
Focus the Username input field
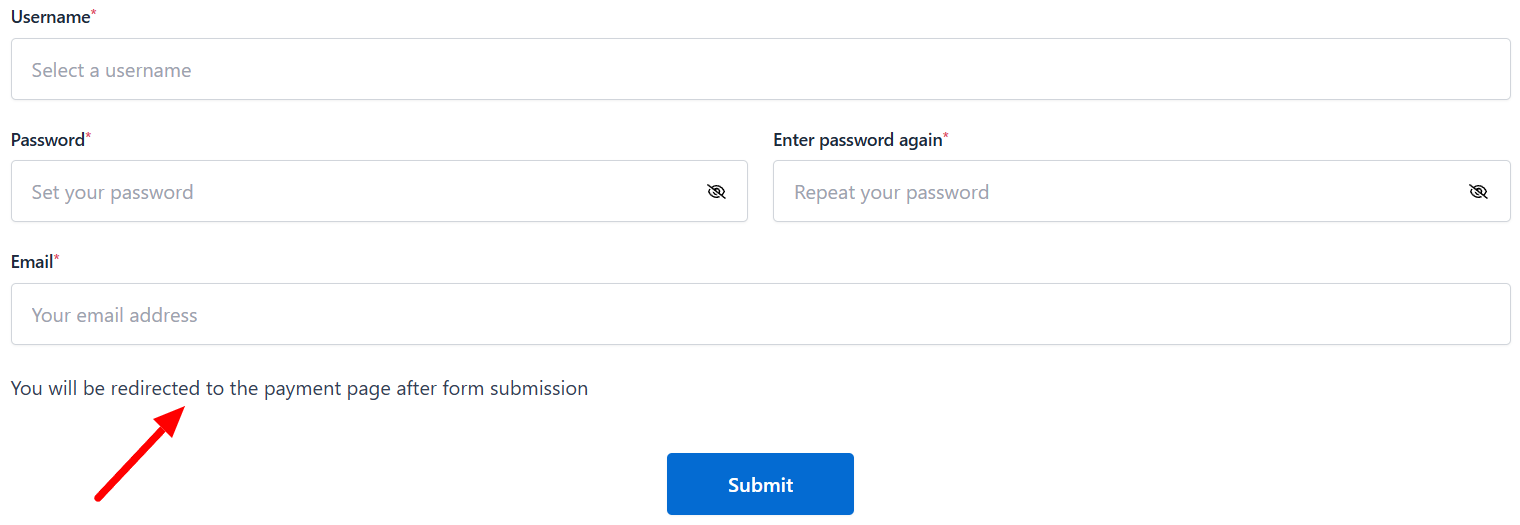pos(760,70)
